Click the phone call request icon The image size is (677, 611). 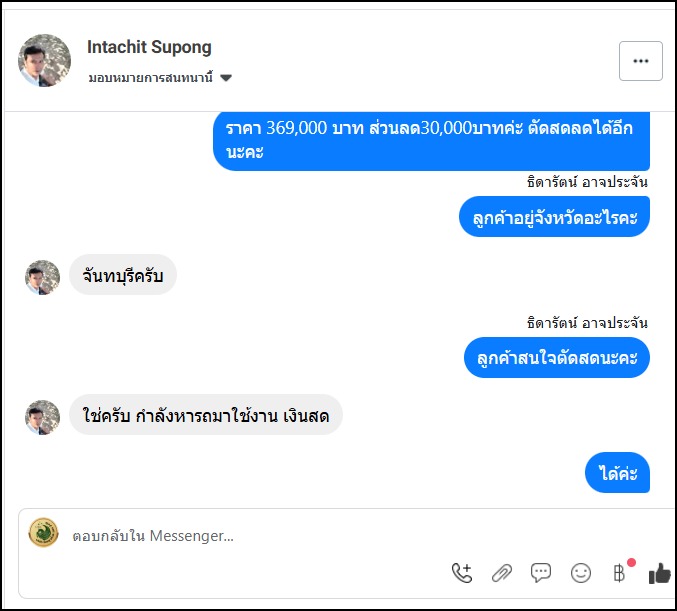(461, 573)
